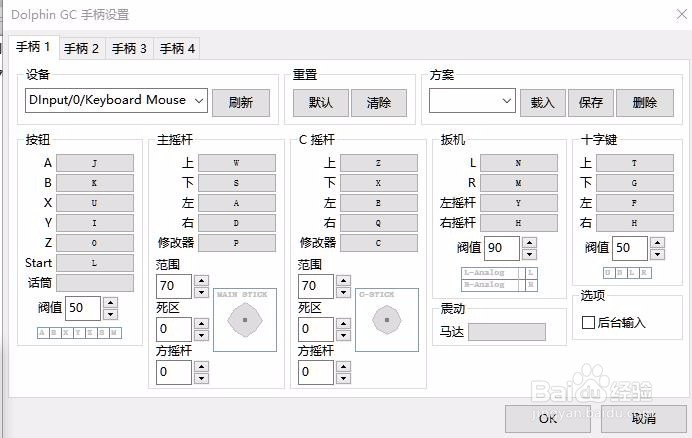
Task: Click the 保存 save profile button
Action: 590,103
